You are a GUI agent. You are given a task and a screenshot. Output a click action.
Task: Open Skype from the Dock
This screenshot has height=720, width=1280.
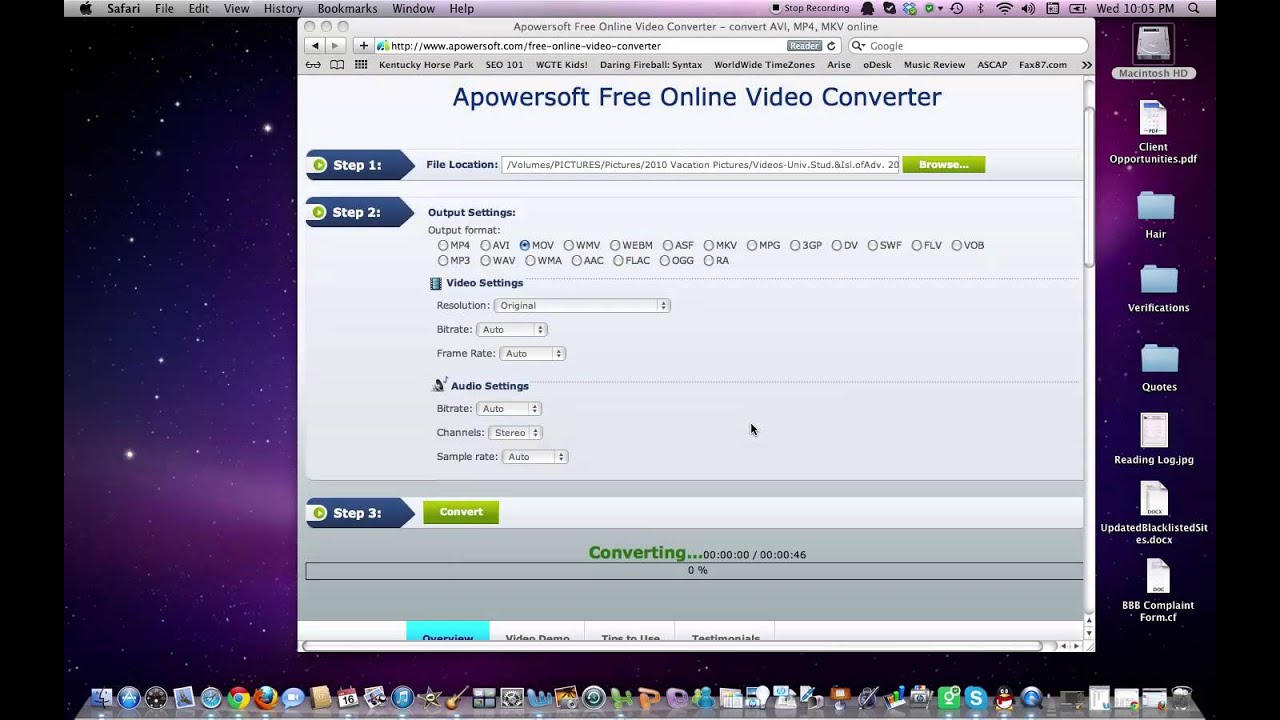pos(976,698)
